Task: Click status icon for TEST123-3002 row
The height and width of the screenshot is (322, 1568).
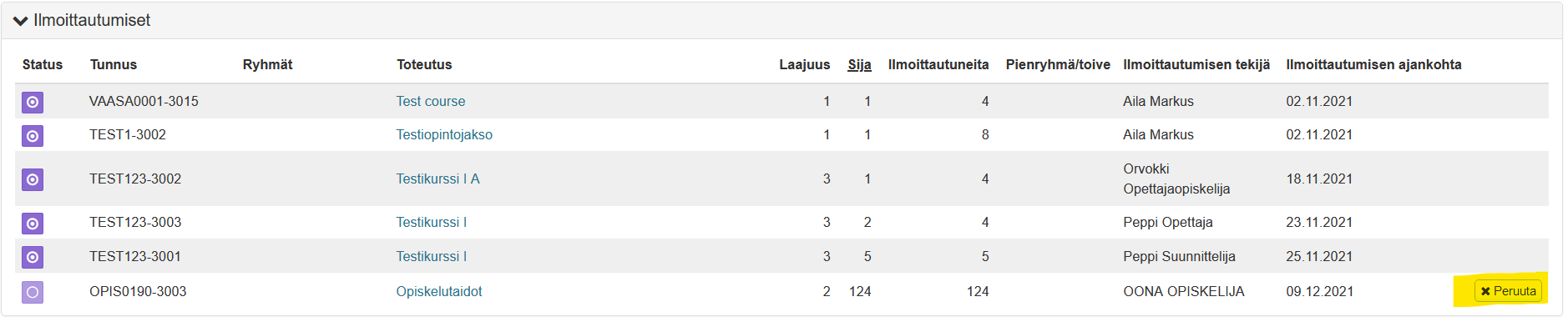Action: pyautogui.click(x=33, y=179)
